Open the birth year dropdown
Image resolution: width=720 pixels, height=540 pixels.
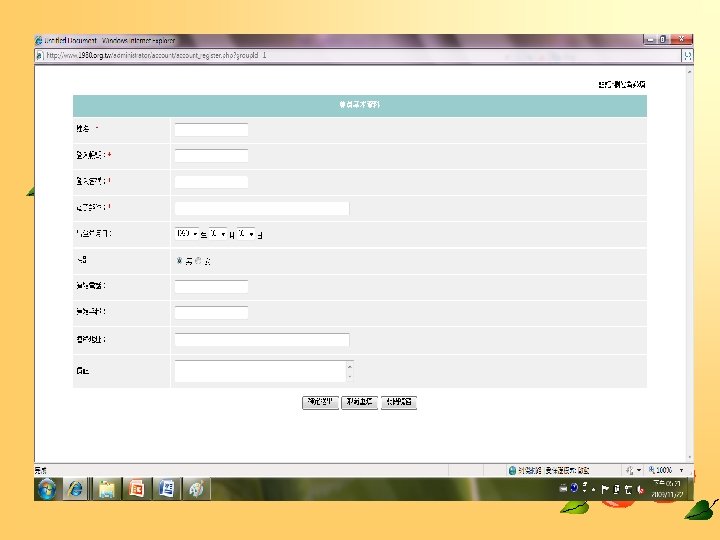click(x=186, y=234)
